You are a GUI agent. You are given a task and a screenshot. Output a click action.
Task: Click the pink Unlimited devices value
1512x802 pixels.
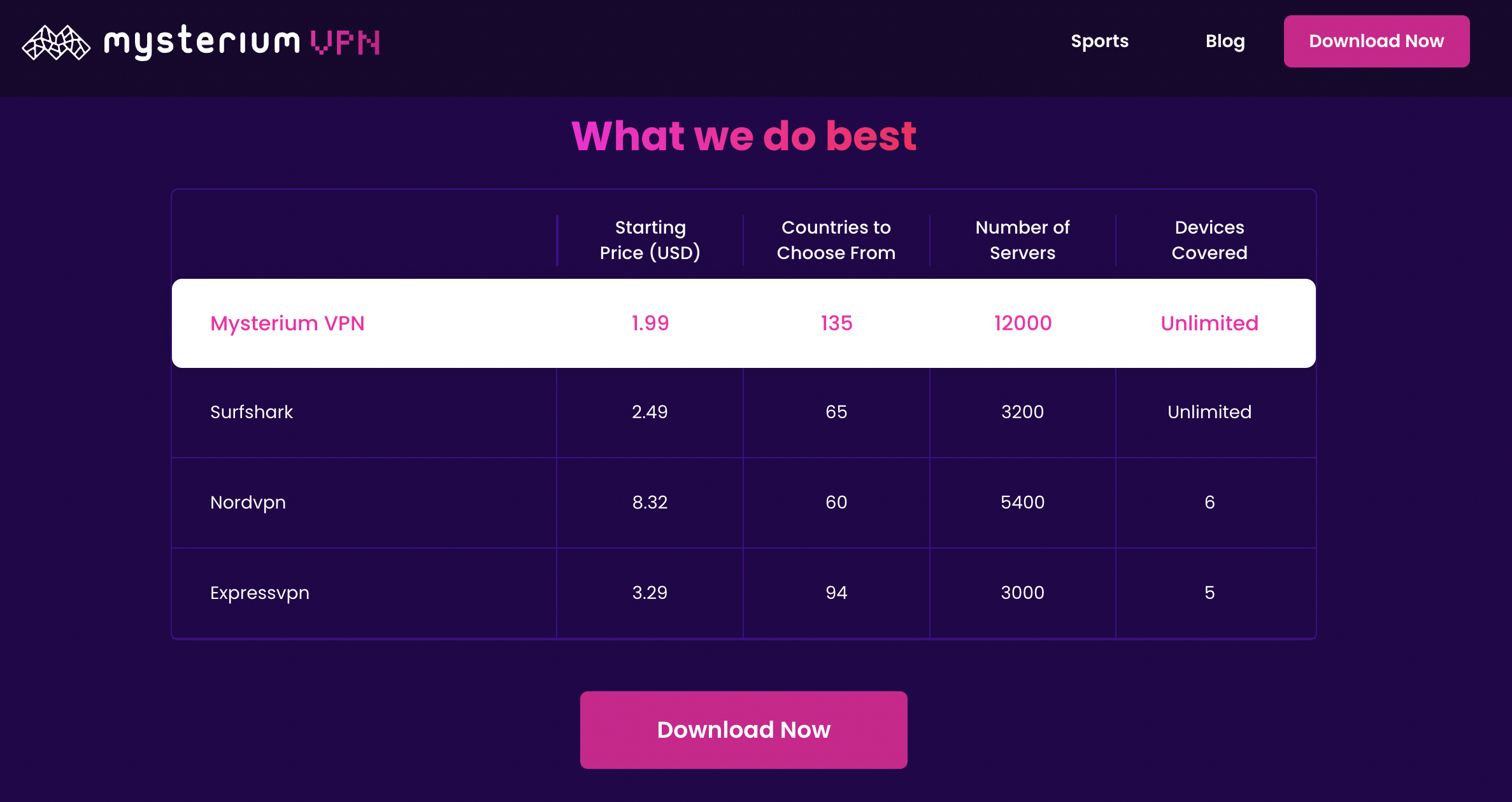[1209, 323]
